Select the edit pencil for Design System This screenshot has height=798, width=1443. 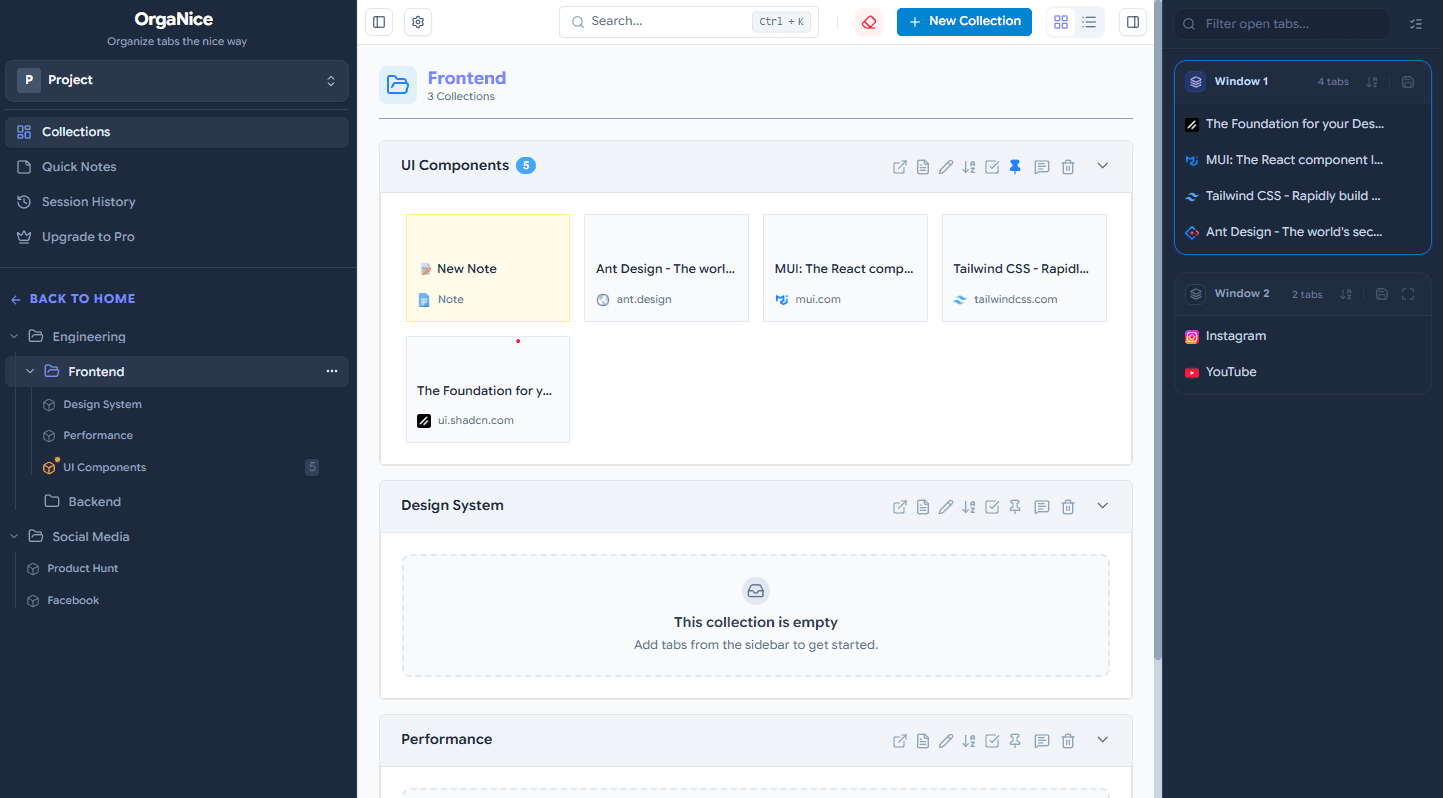tap(946, 506)
